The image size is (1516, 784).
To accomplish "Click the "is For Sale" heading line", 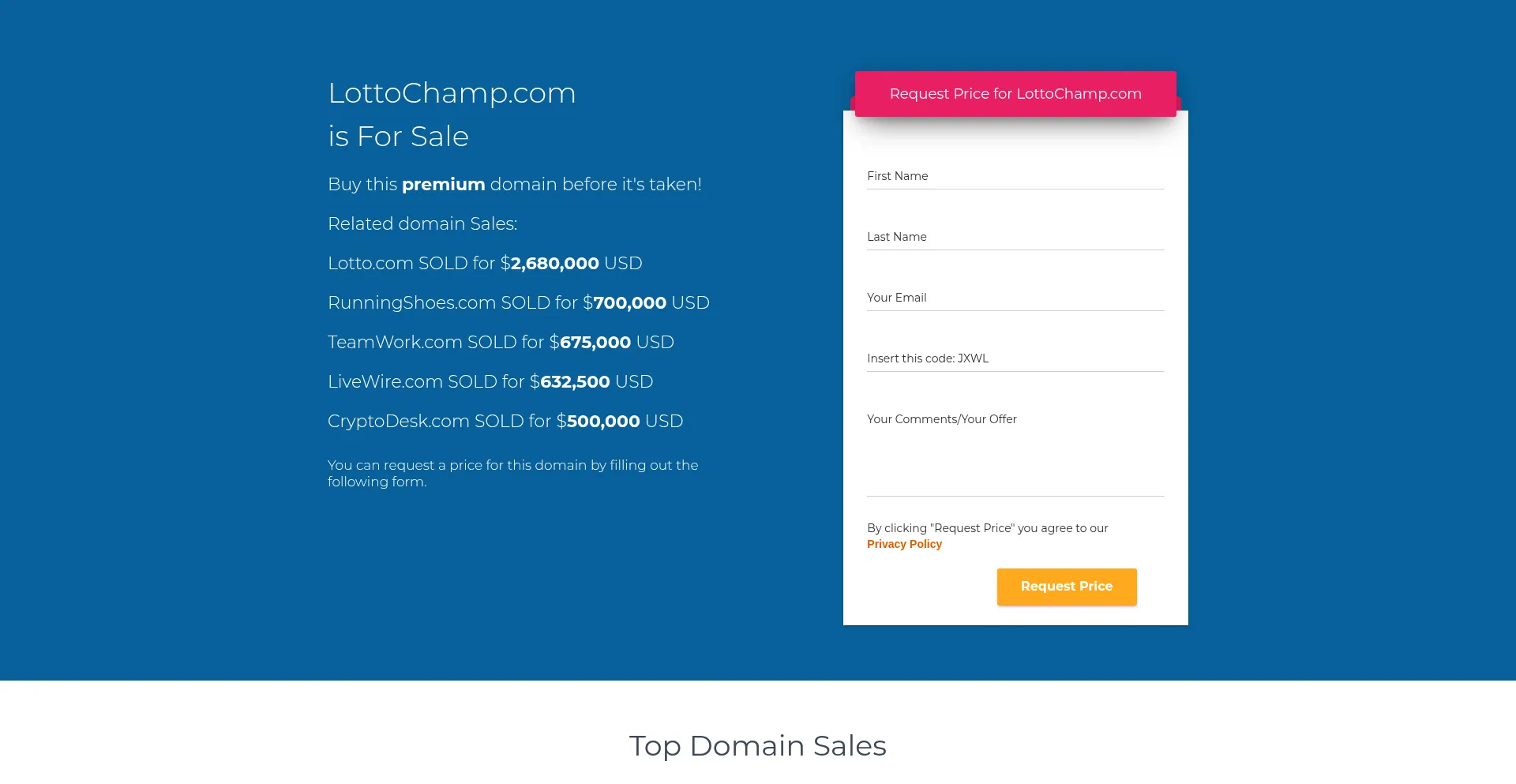I will [398, 137].
